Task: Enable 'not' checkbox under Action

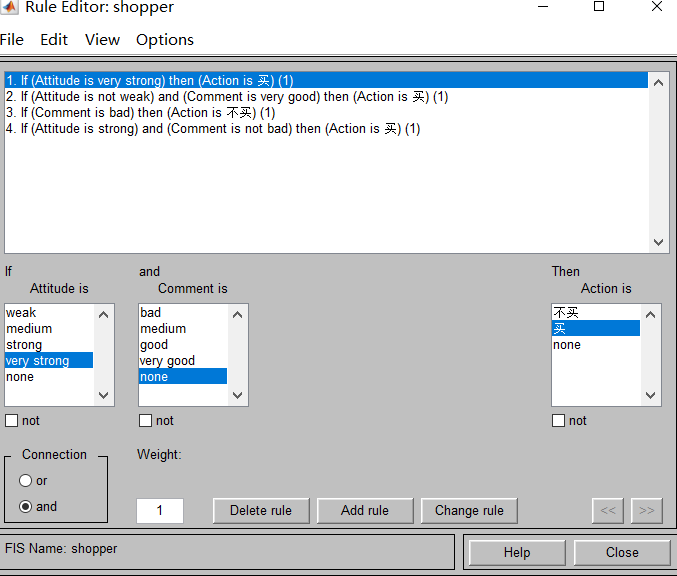Action: (x=558, y=421)
